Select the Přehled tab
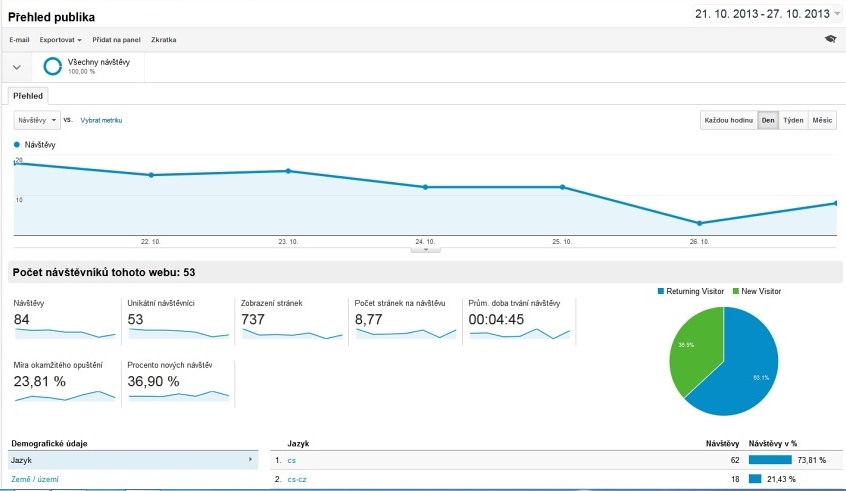This screenshot has width=846, height=491. pyautogui.click(x=28, y=96)
